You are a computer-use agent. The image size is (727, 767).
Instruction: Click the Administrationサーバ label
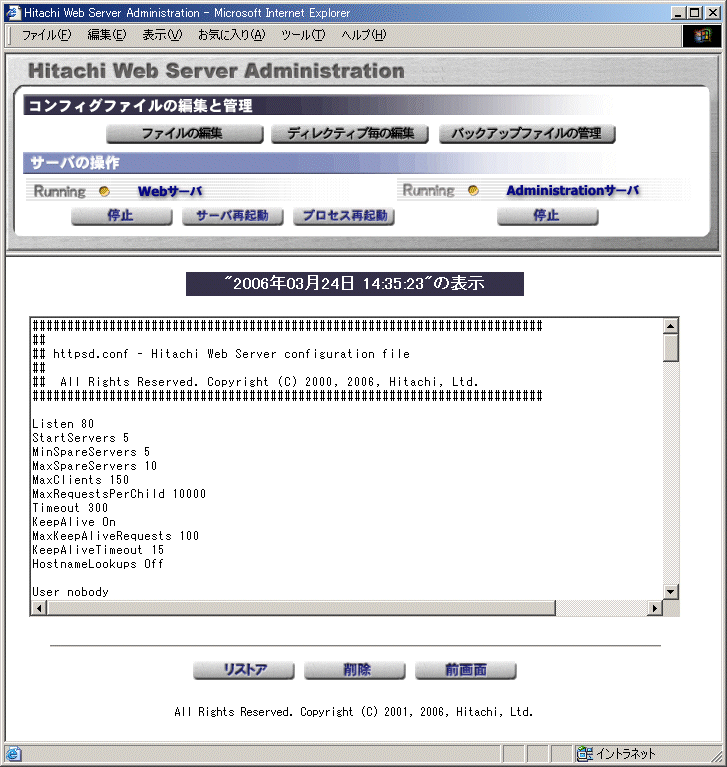pyautogui.click(x=573, y=190)
